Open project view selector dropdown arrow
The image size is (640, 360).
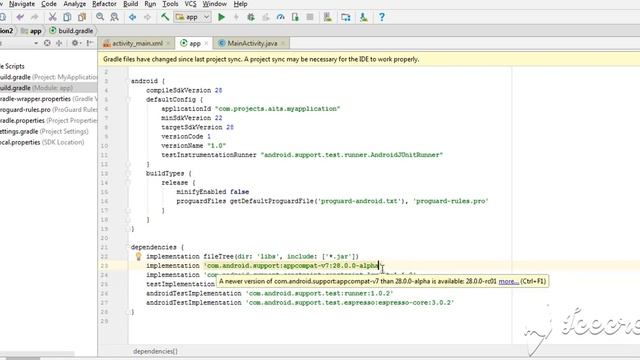coord(36,43)
